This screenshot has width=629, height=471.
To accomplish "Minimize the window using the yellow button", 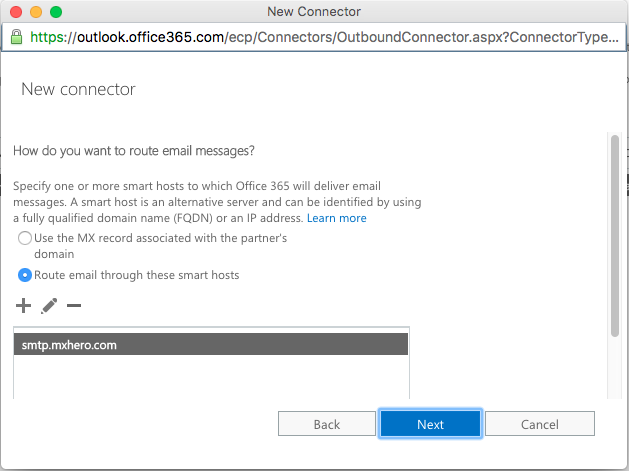I will pos(36,12).
